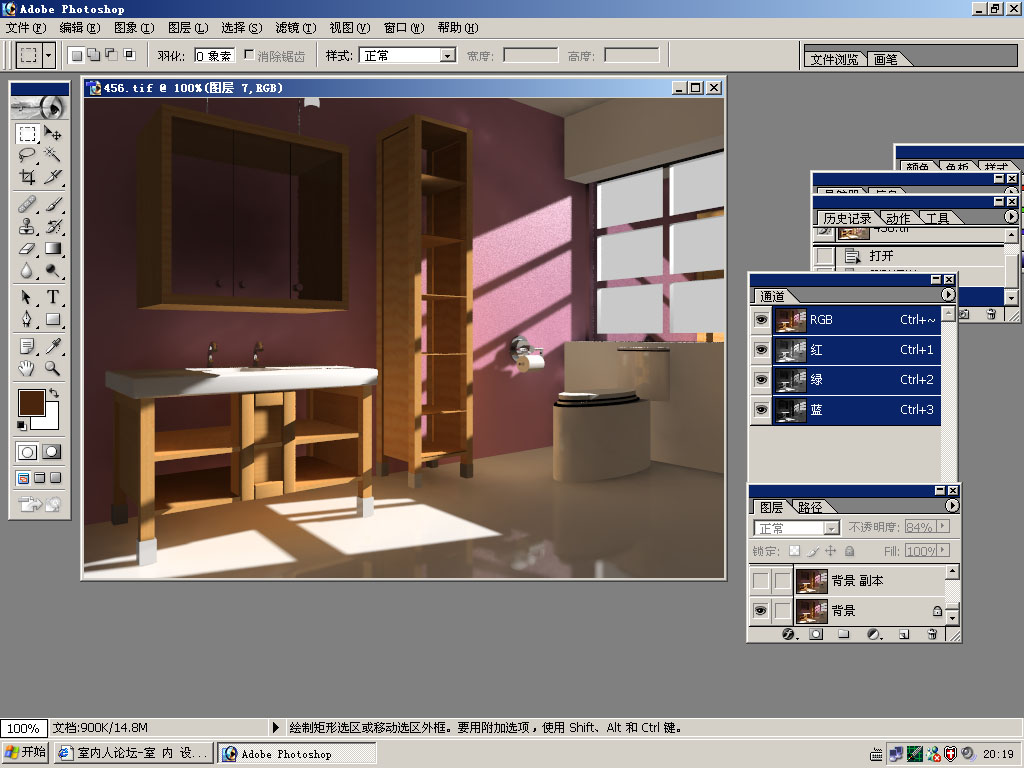This screenshot has height=768, width=1024.
Task: Open the 文件 menu
Action: (26, 27)
